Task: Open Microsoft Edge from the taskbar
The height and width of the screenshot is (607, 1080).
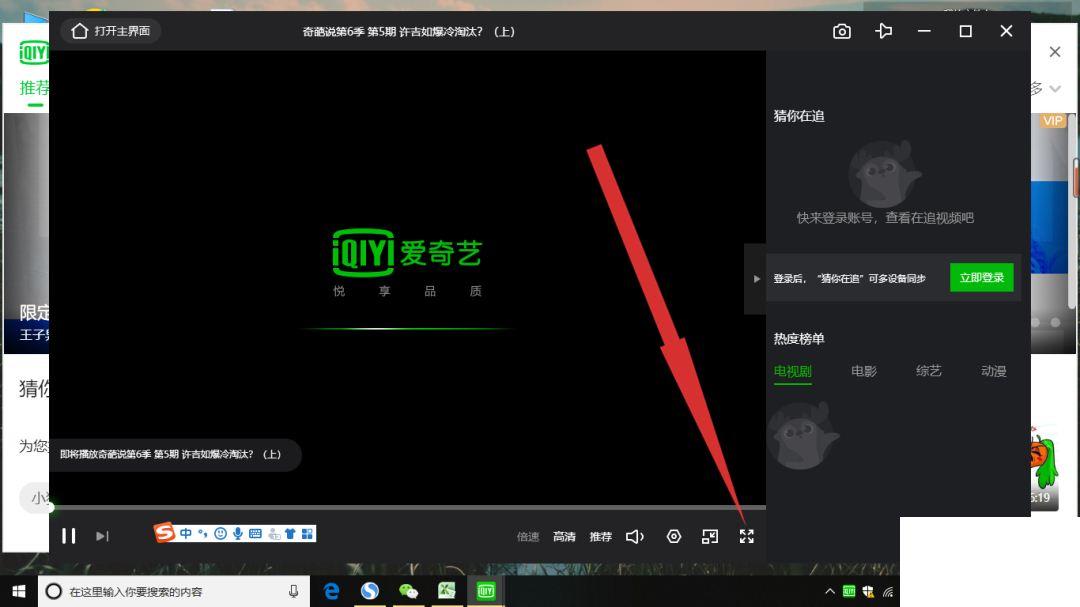Action: tap(331, 591)
